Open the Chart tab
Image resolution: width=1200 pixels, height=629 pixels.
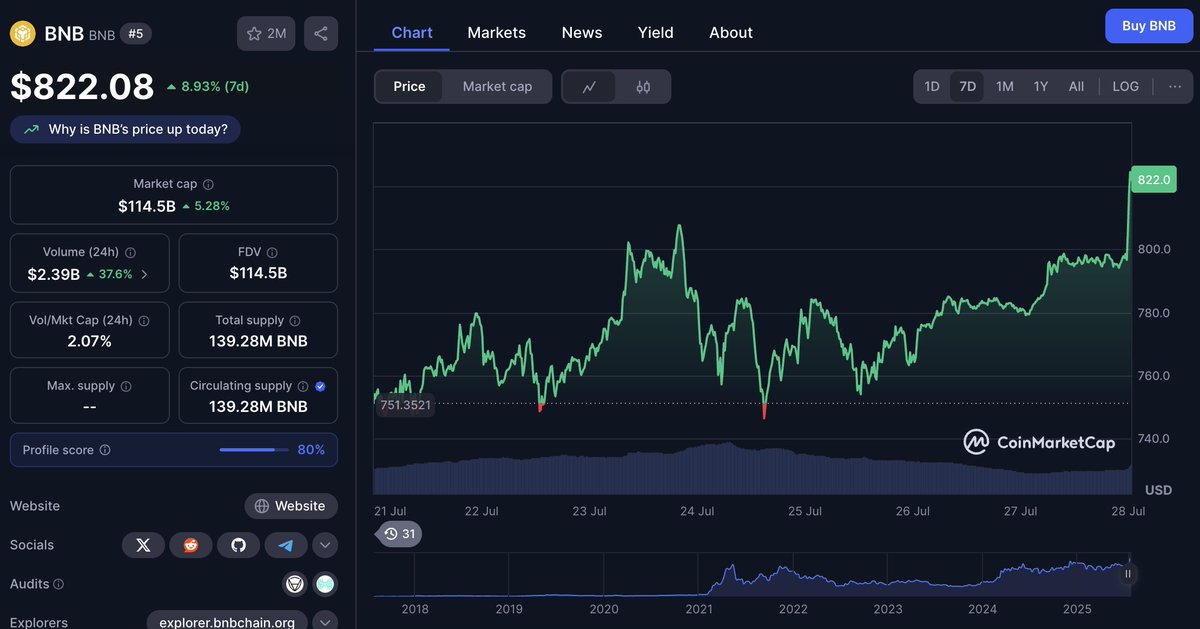click(x=412, y=32)
